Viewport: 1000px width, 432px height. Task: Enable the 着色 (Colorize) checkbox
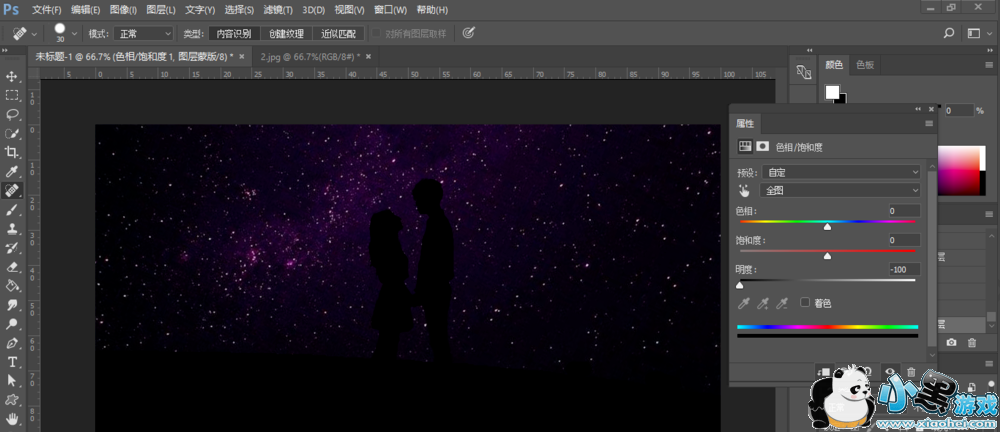pos(805,303)
